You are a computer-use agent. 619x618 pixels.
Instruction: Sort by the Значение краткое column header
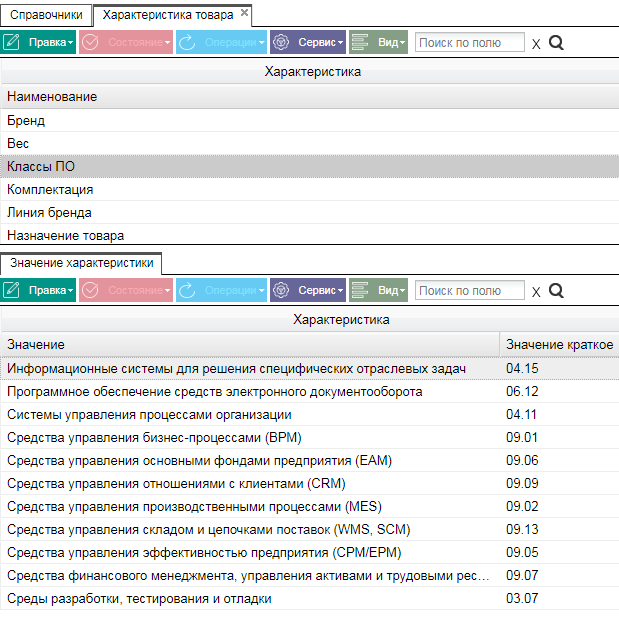(559, 345)
